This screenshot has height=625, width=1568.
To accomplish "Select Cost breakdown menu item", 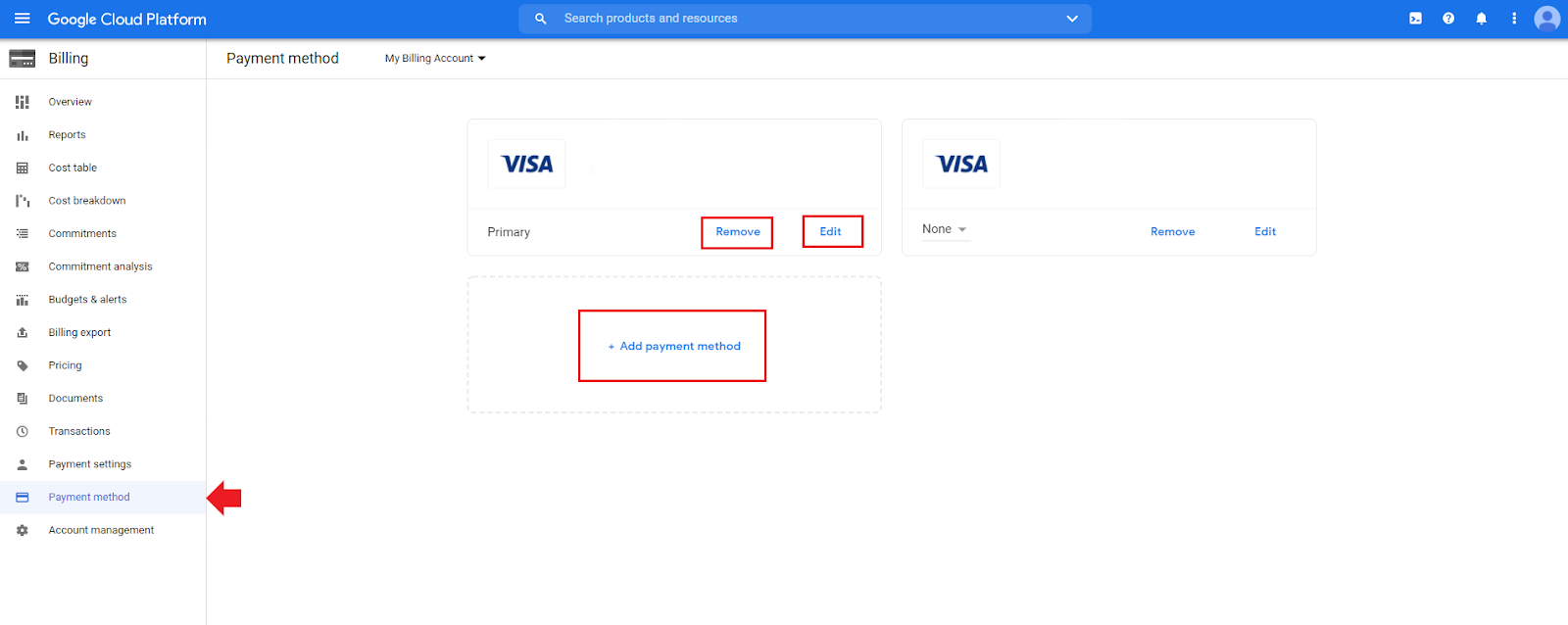I will (x=87, y=201).
